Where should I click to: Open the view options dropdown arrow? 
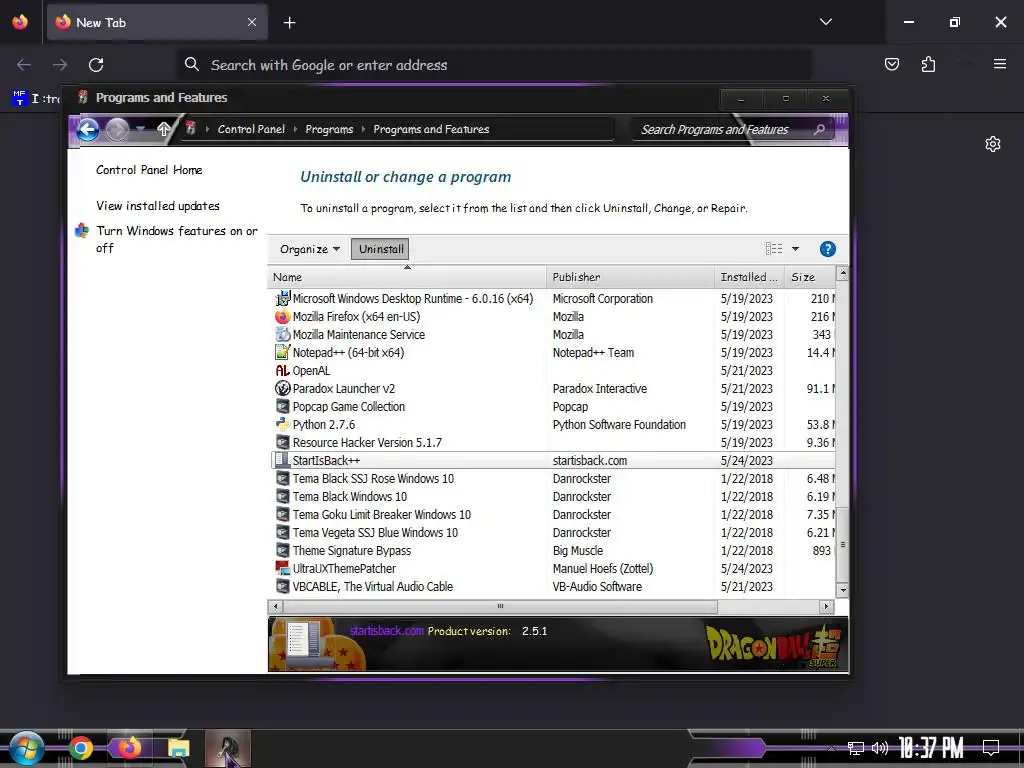click(x=795, y=249)
